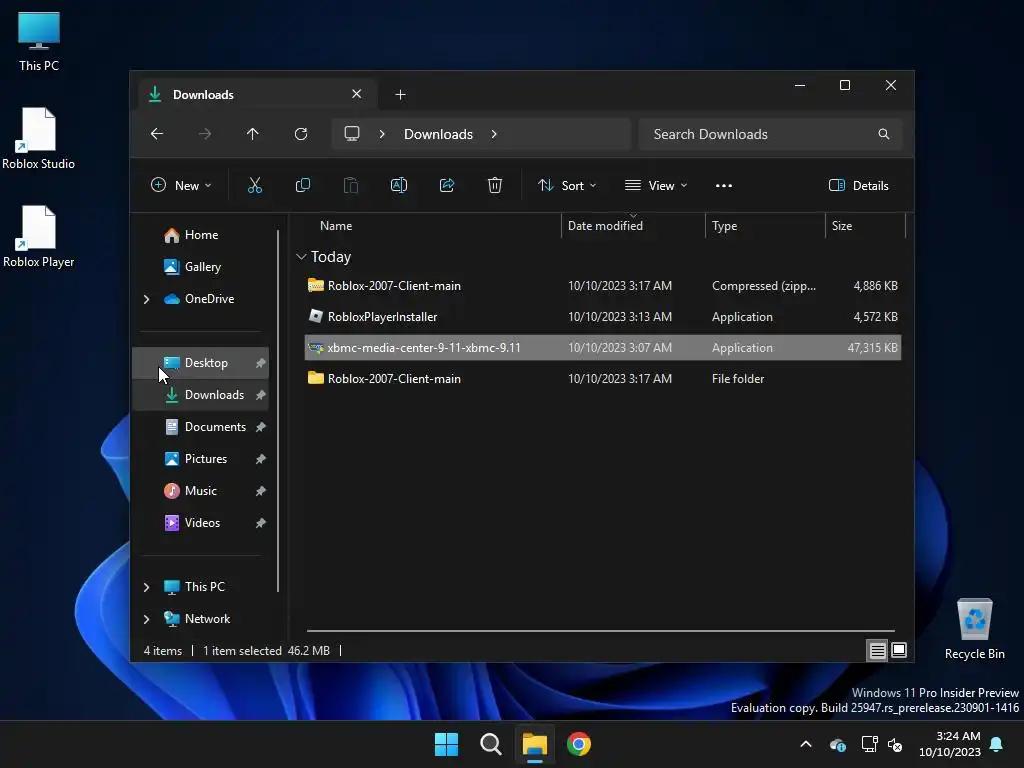Click the search magnifier in Search Downloads
This screenshot has height=768, width=1024.
click(884, 134)
